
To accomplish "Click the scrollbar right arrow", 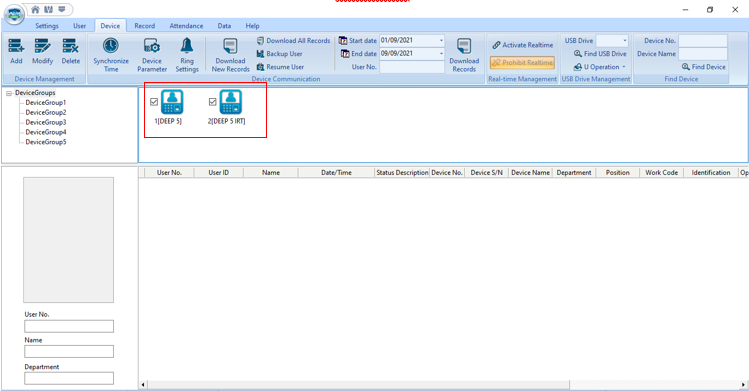I will 743,384.
